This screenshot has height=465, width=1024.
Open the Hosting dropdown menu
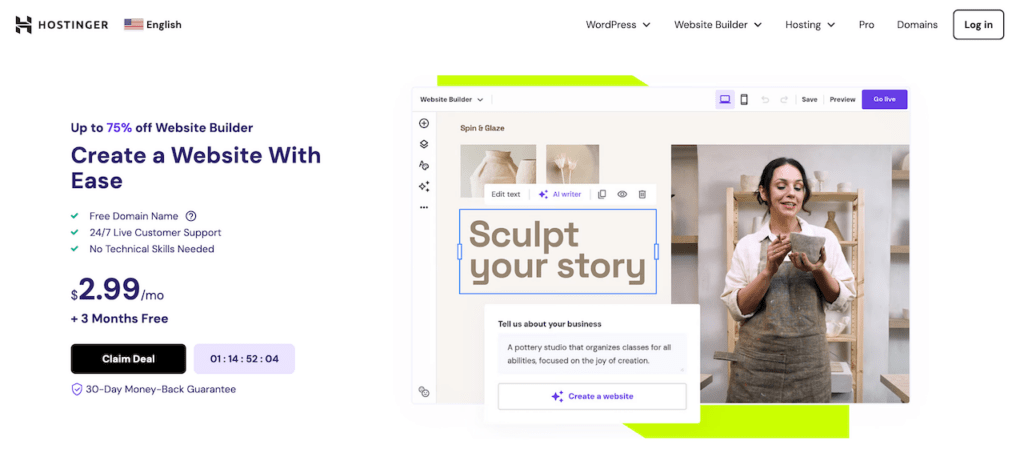coord(810,25)
